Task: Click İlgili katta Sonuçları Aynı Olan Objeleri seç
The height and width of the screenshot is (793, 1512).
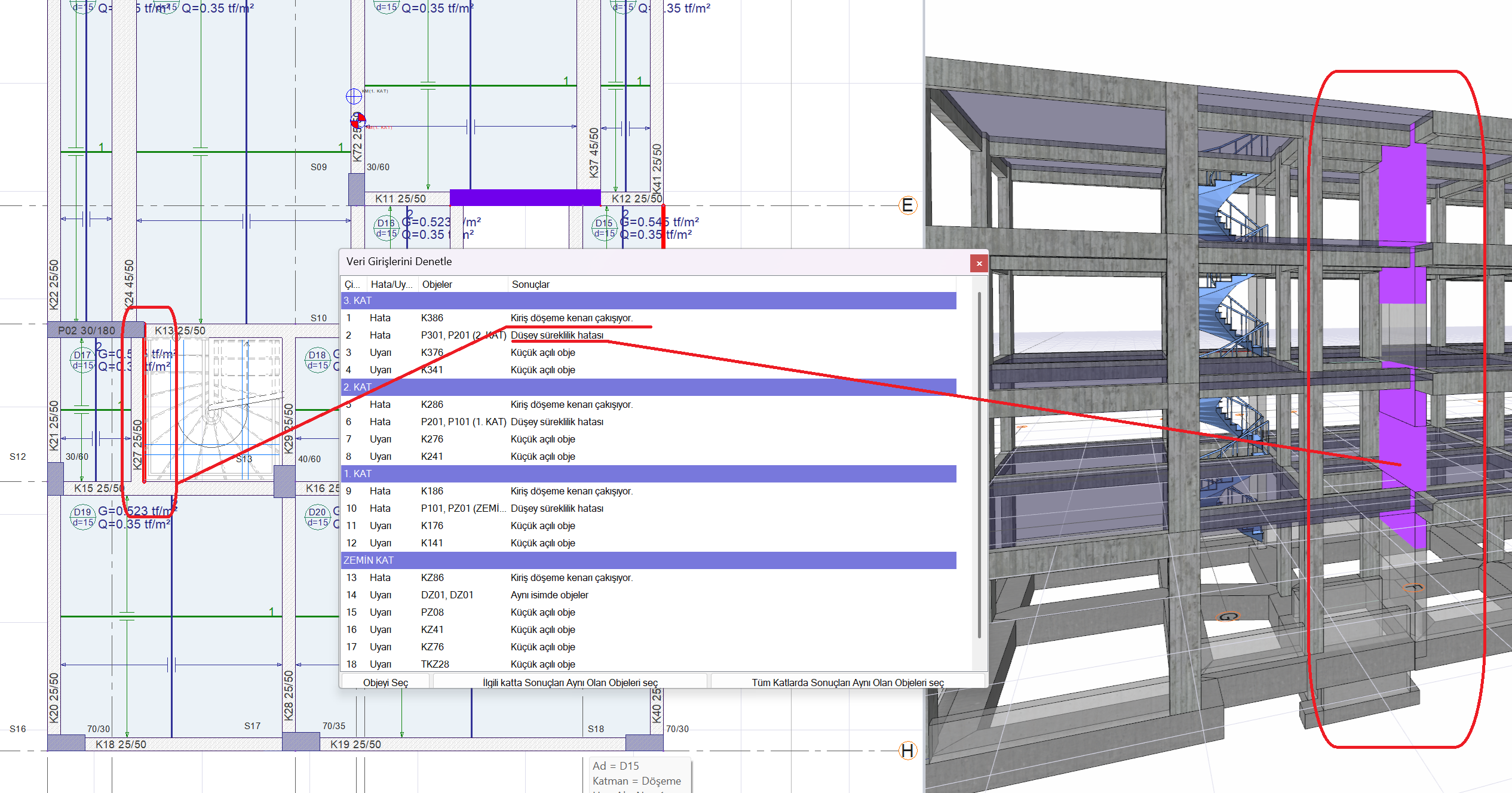Action: (570, 682)
